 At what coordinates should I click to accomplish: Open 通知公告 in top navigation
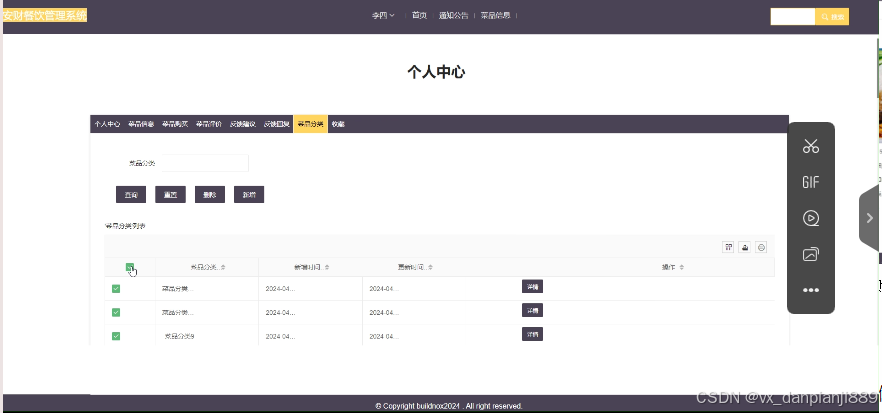pos(453,16)
